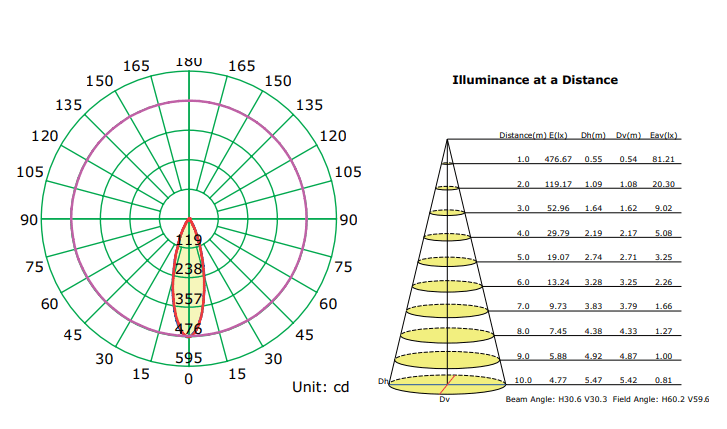The image size is (727, 429).
Task: Click the illuminance value 19.07
Action: coord(558,257)
